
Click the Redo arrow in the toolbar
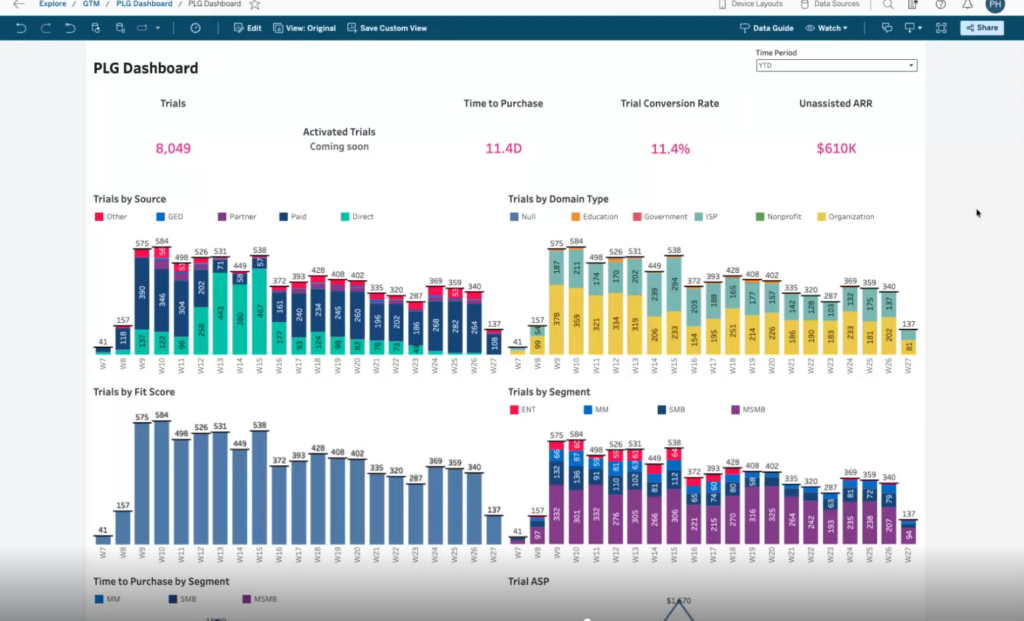pyautogui.click(x=46, y=28)
